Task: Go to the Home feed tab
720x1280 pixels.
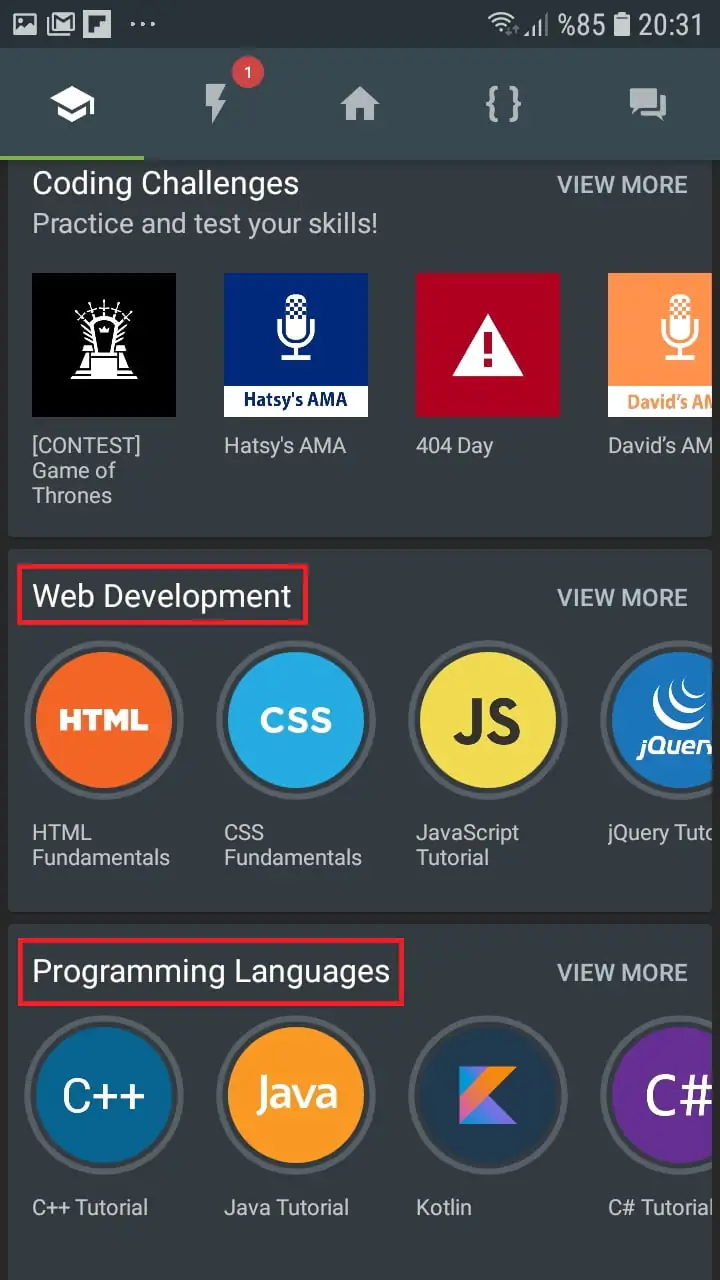Action: point(360,104)
